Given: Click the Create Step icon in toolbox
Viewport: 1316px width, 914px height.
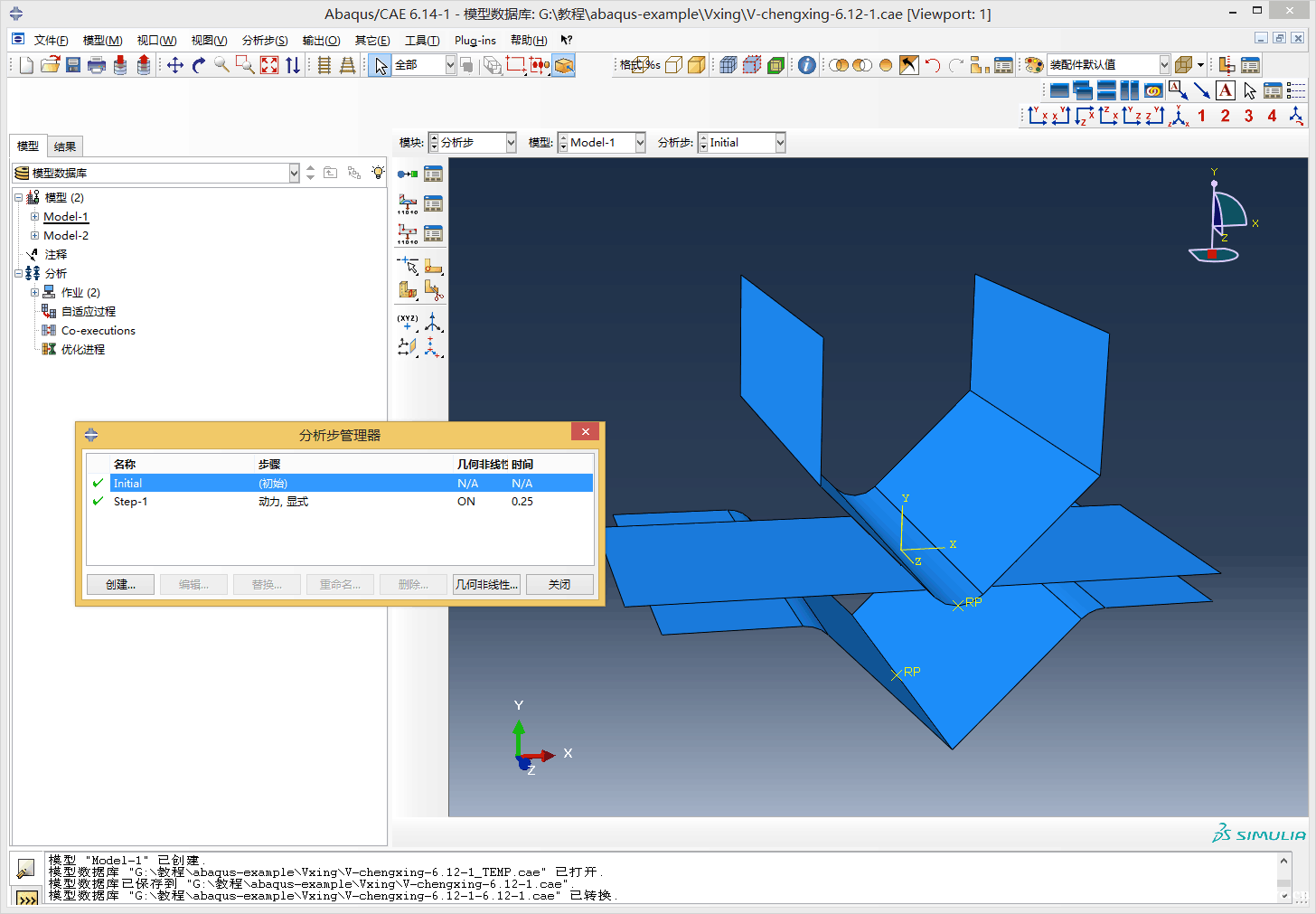Looking at the screenshot, I should (407, 174).
